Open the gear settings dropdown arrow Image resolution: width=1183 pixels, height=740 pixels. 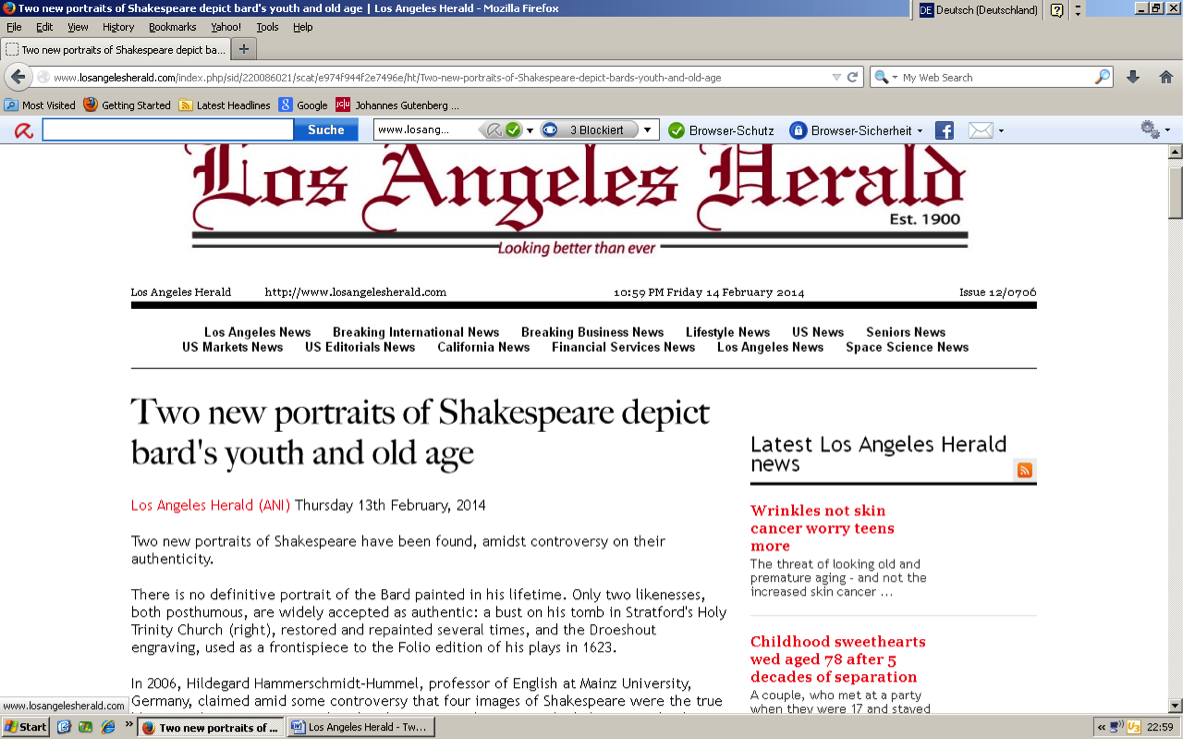[1168, 130]
